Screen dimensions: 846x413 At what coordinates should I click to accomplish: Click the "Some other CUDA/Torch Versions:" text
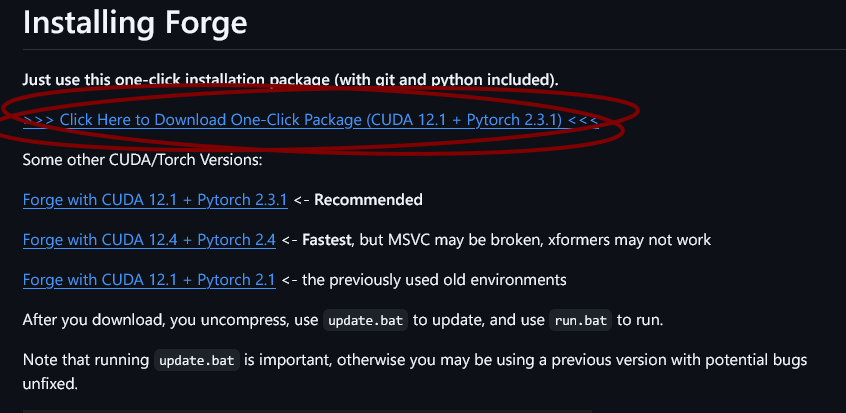[142, 160]
